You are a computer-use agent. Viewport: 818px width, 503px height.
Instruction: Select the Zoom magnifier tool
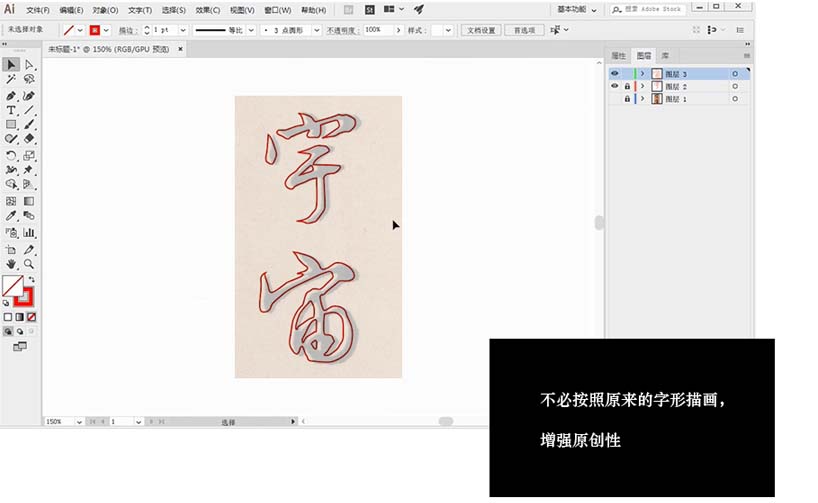29,264
